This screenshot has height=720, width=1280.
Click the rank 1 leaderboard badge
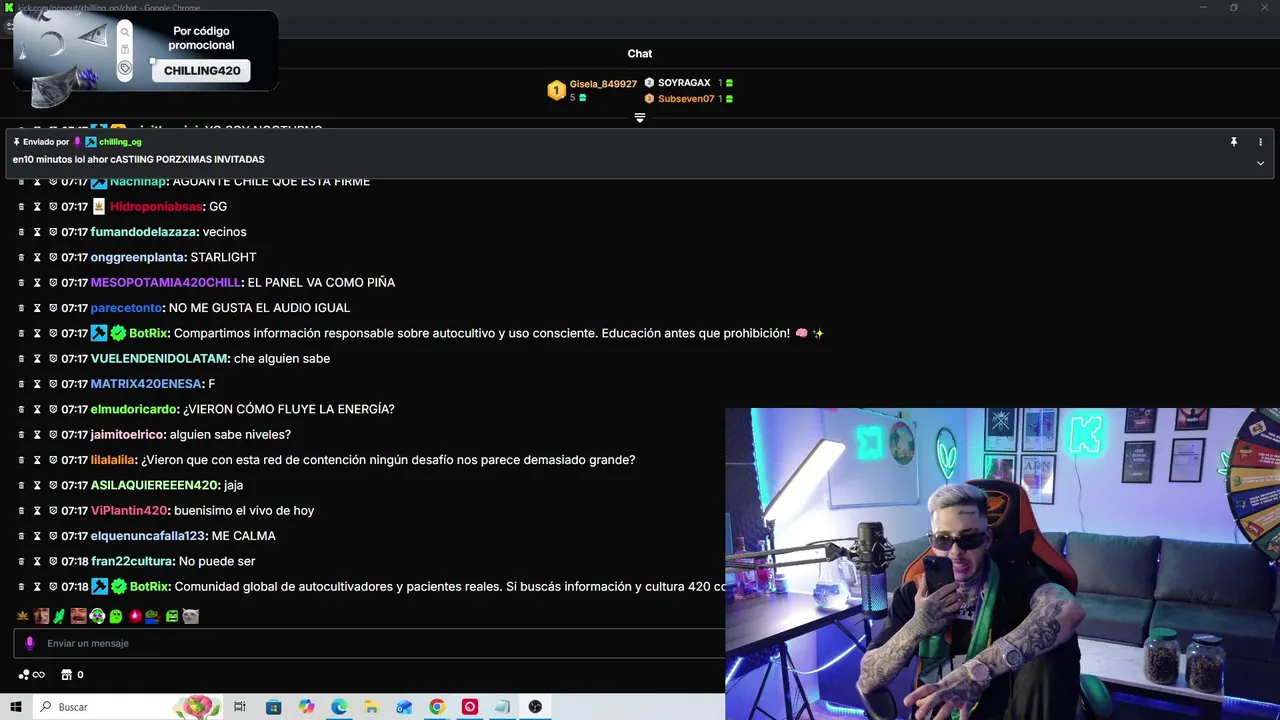556,91
